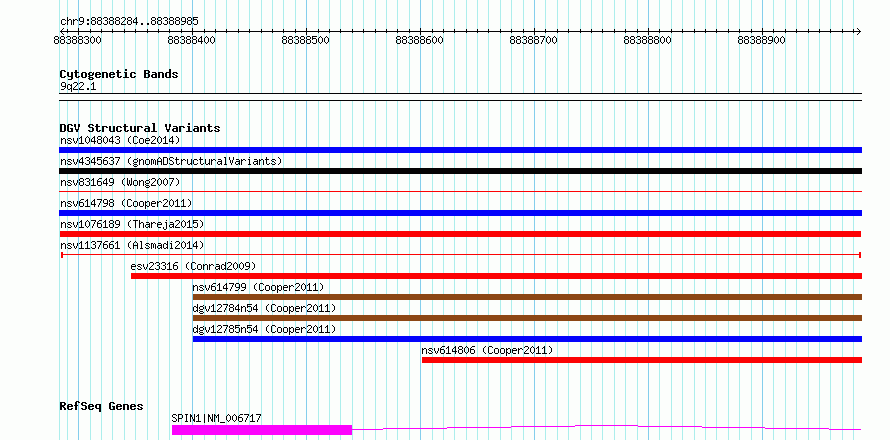Click ruler position 88388900
Viewport: 890px width, 440px height.
click(x=762, y=40)
